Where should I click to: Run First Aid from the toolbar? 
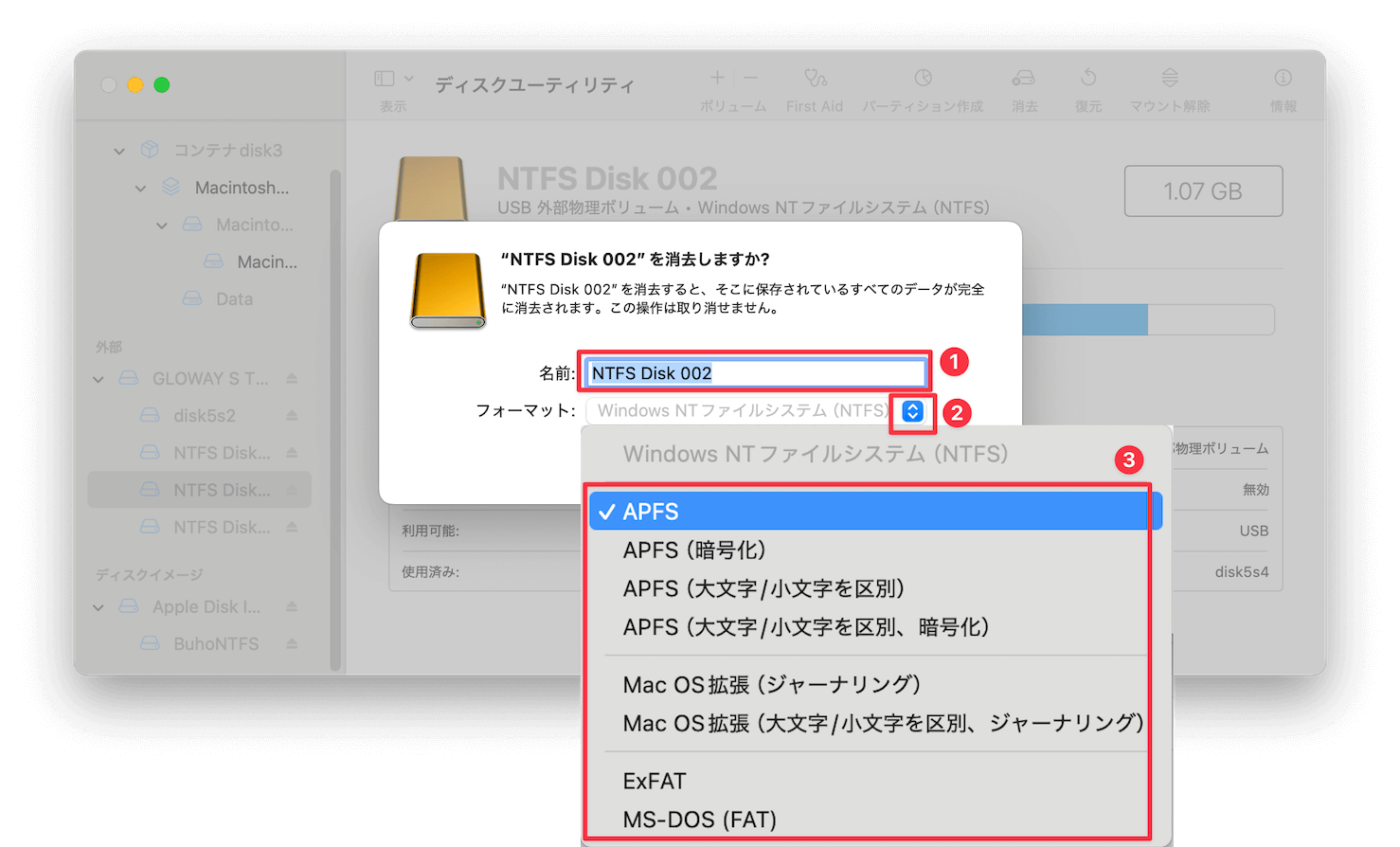point(815,78)
